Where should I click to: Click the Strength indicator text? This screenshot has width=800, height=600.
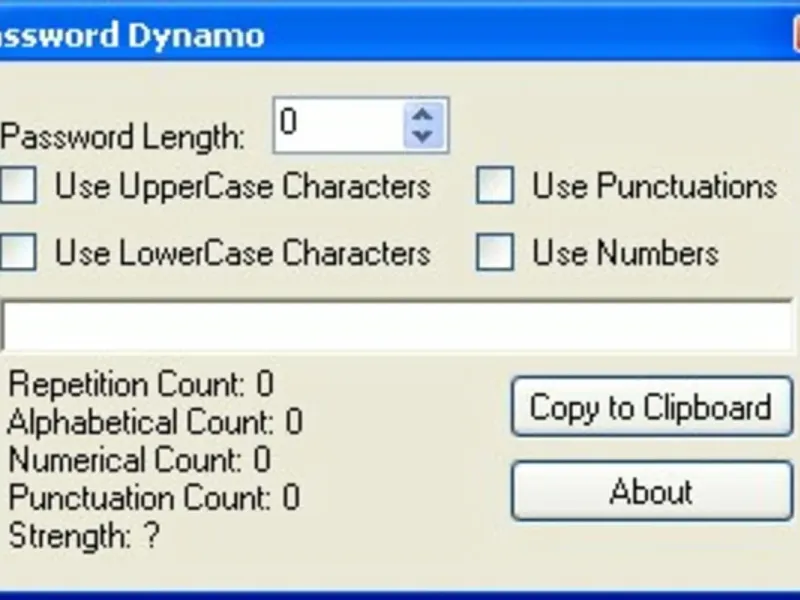pos(84,536)
